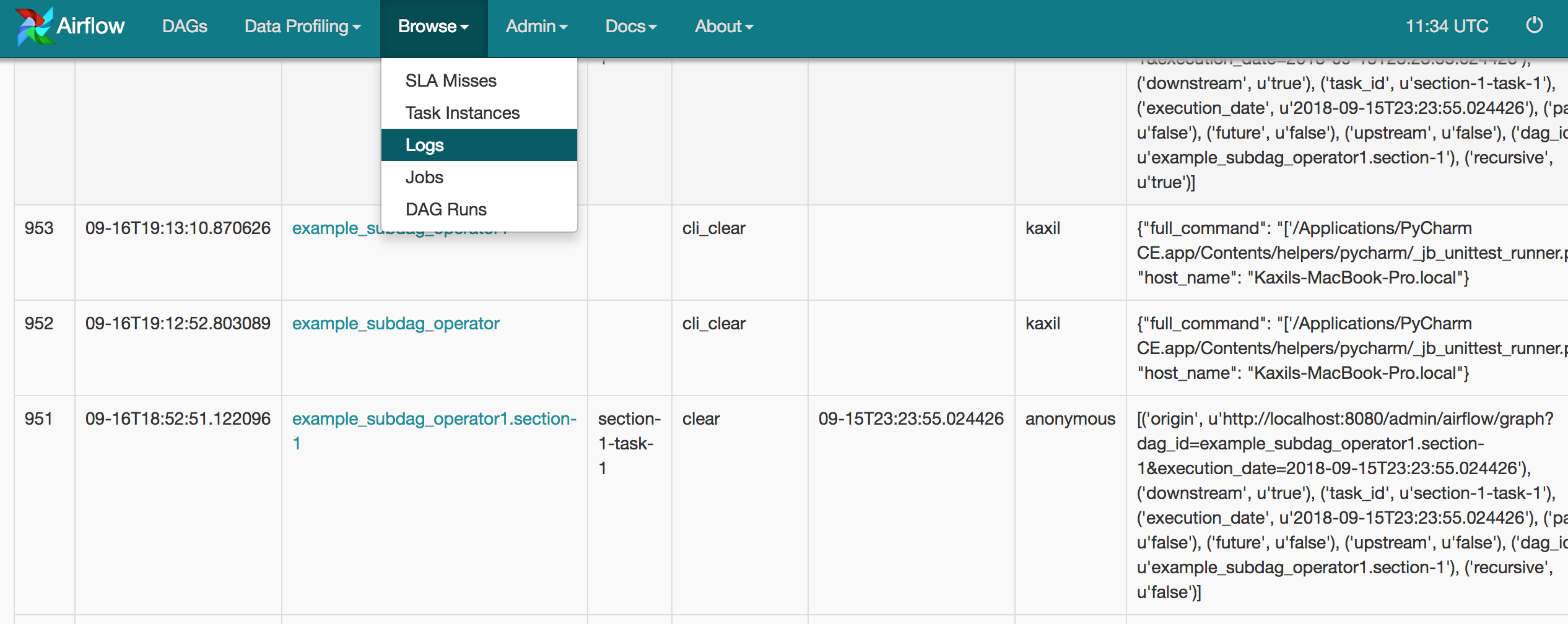
Task: Open the About dropdown menu
Action: (x=724, y=26)
